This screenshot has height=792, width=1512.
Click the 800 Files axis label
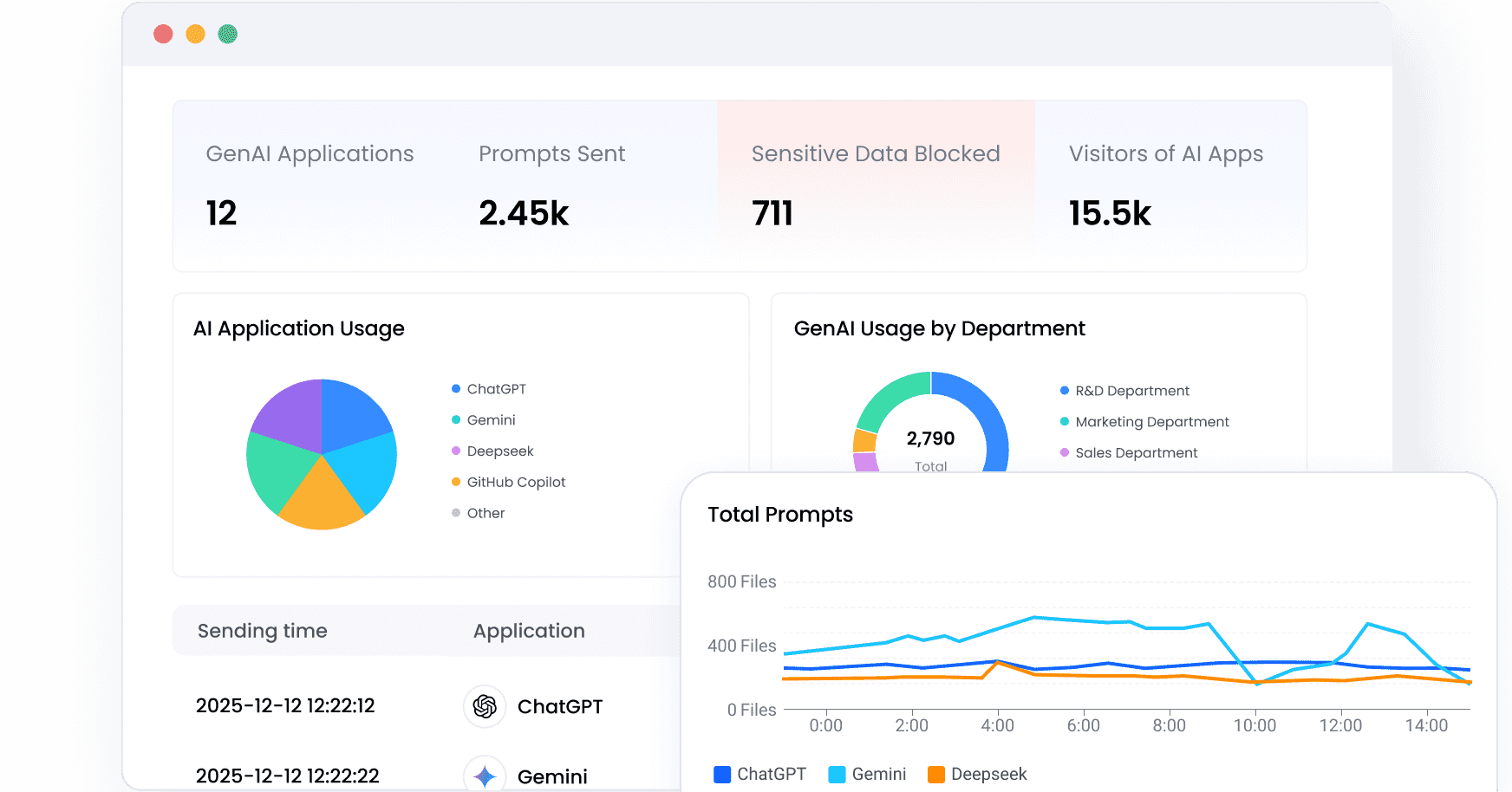742,581
